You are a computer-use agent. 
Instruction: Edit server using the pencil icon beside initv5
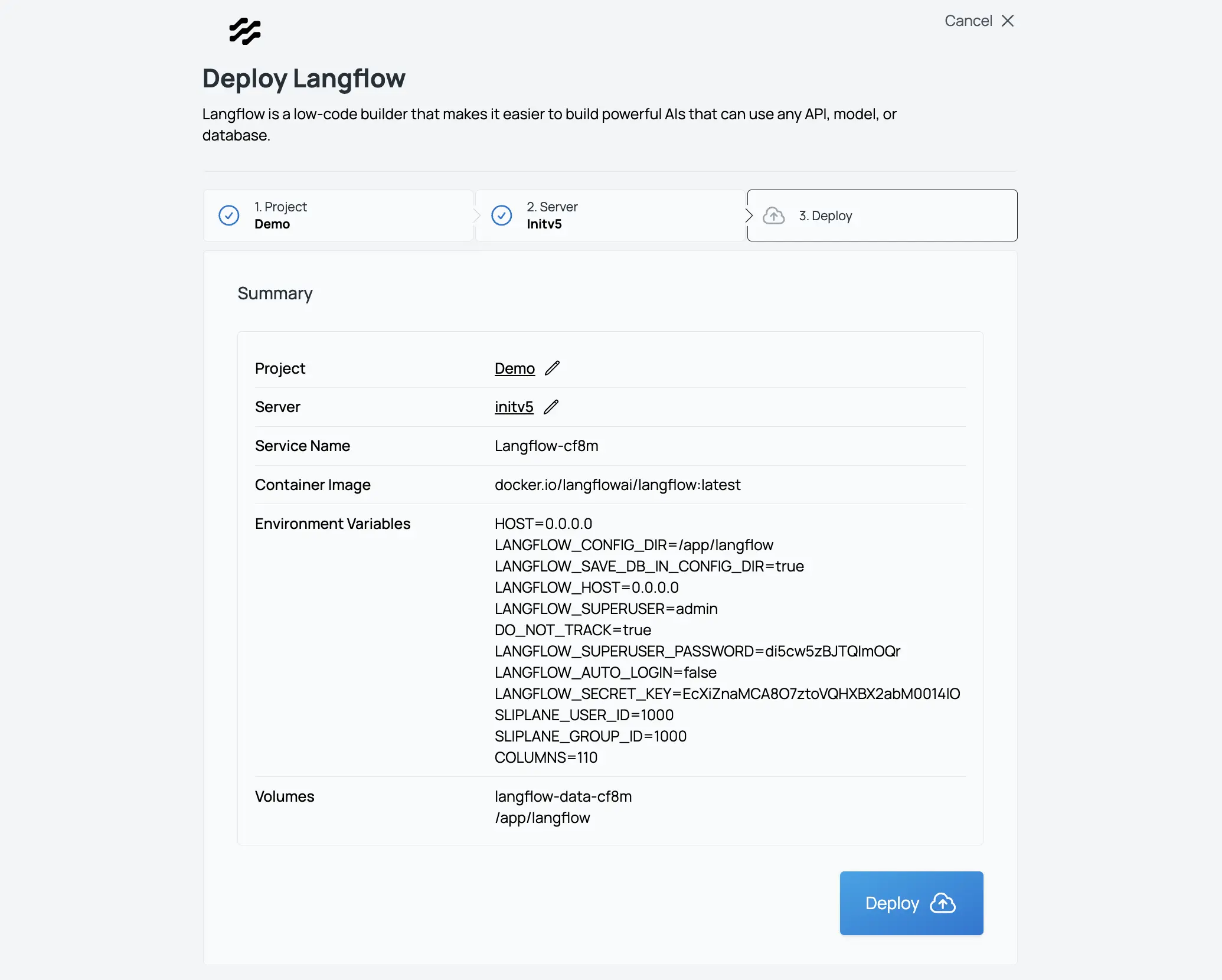551,407
